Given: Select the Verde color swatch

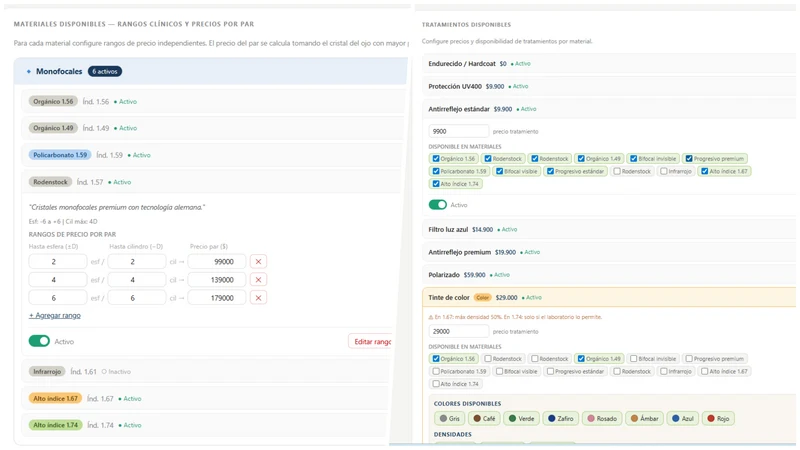Looking at the screenshot, I should [521, 418].
